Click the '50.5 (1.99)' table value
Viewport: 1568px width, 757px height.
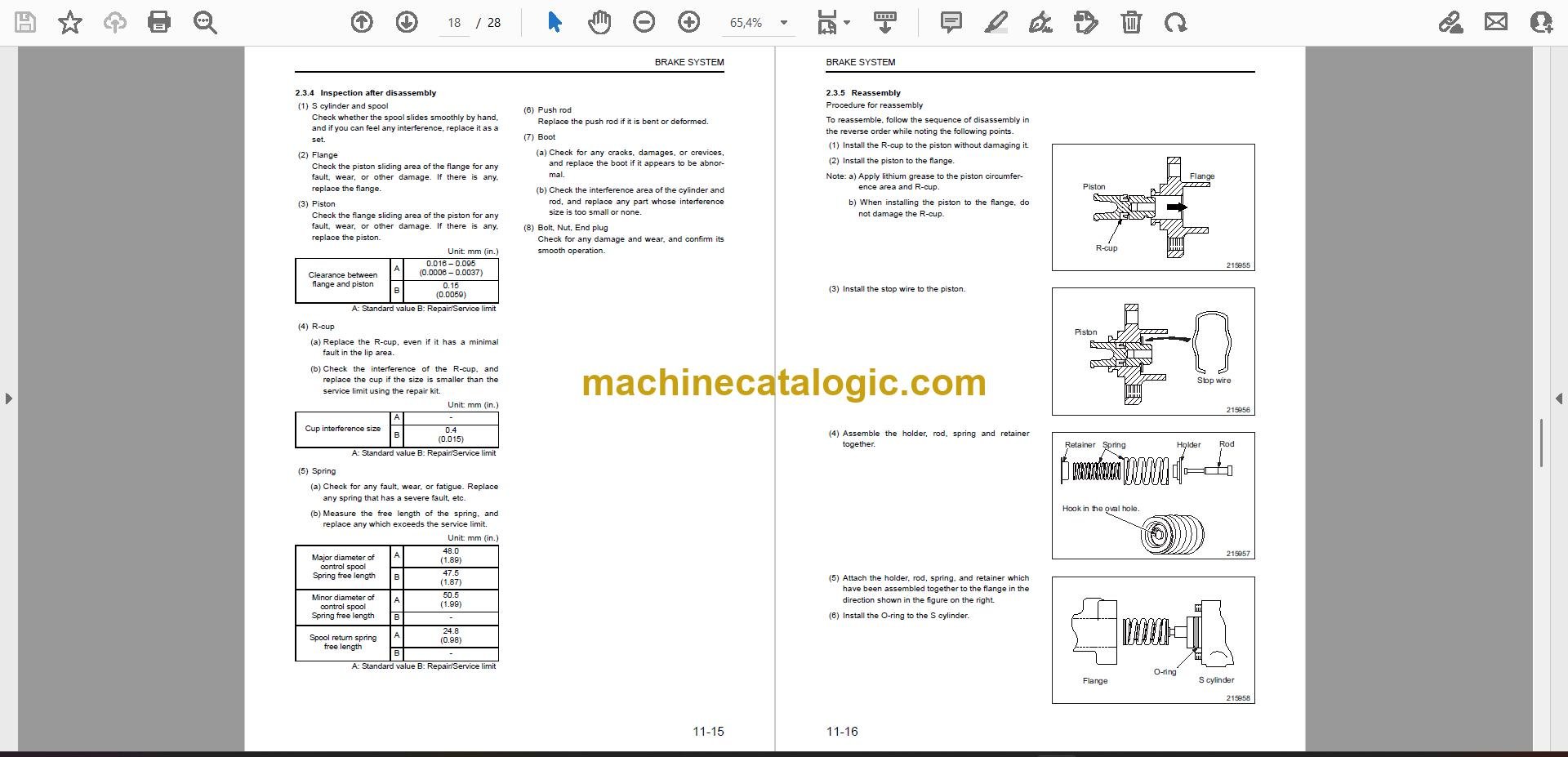coord(451,600)
